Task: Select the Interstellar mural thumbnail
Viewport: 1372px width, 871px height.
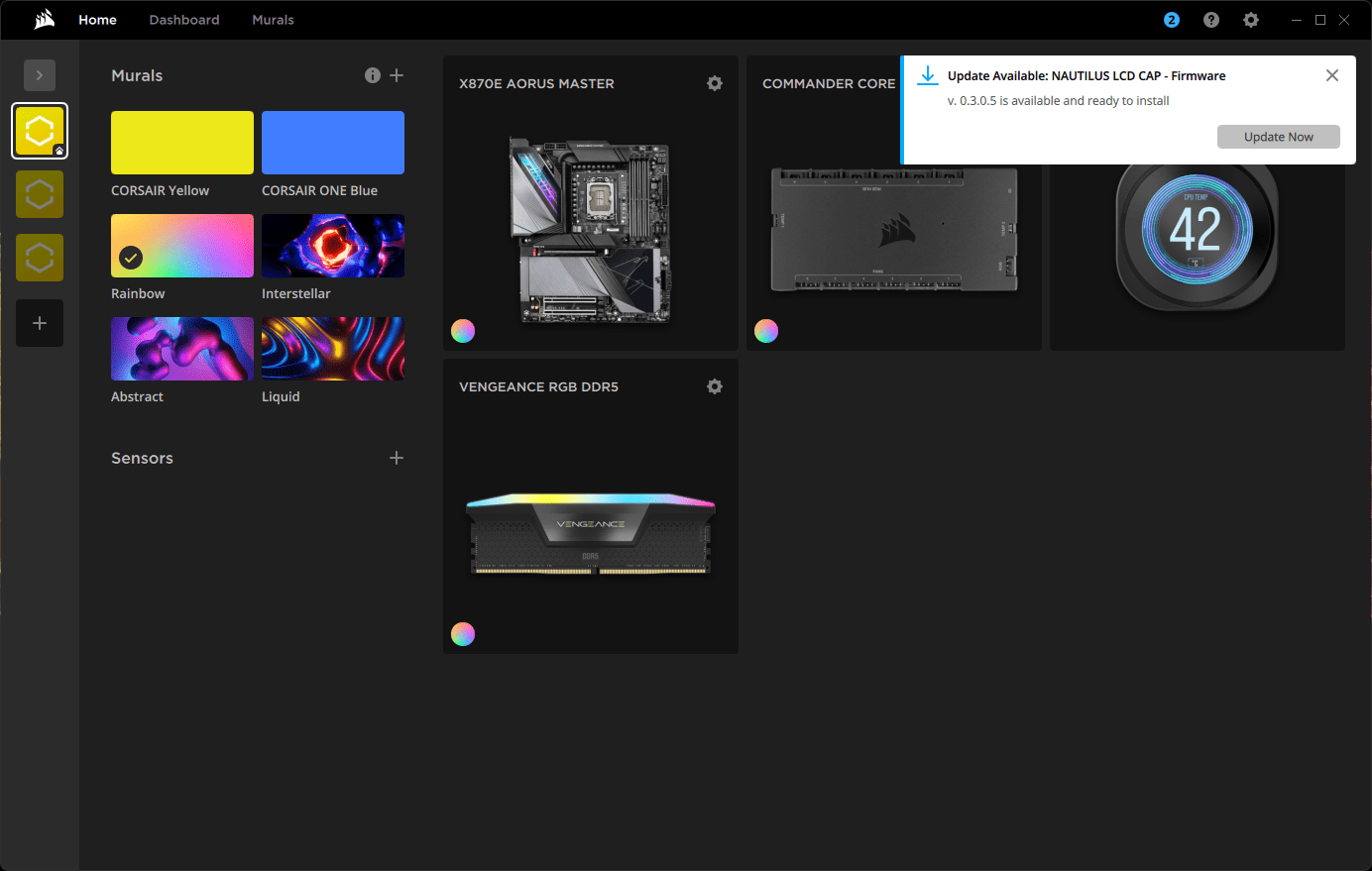Action: (x=333, y=245)
